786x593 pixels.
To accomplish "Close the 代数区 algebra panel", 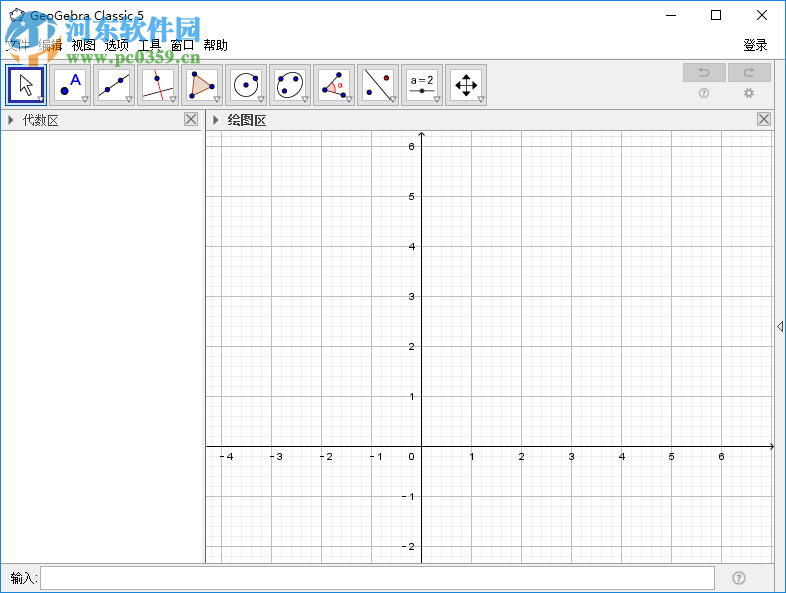I will (x=191, y=119).
